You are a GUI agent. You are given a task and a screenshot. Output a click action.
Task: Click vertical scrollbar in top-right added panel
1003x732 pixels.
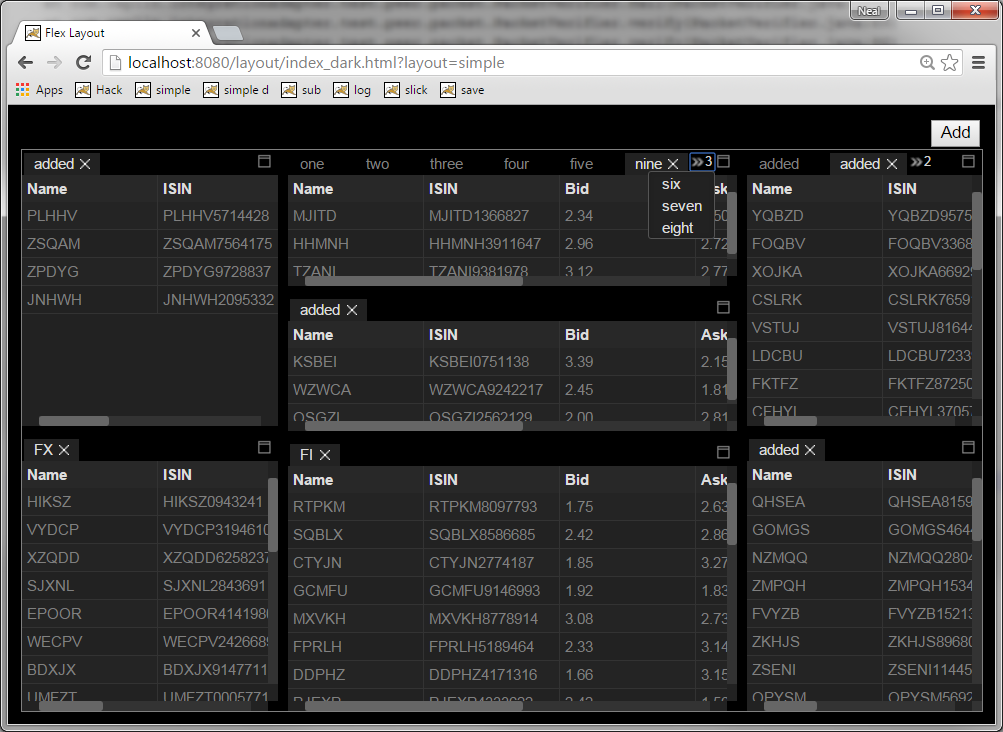[976, 230]
